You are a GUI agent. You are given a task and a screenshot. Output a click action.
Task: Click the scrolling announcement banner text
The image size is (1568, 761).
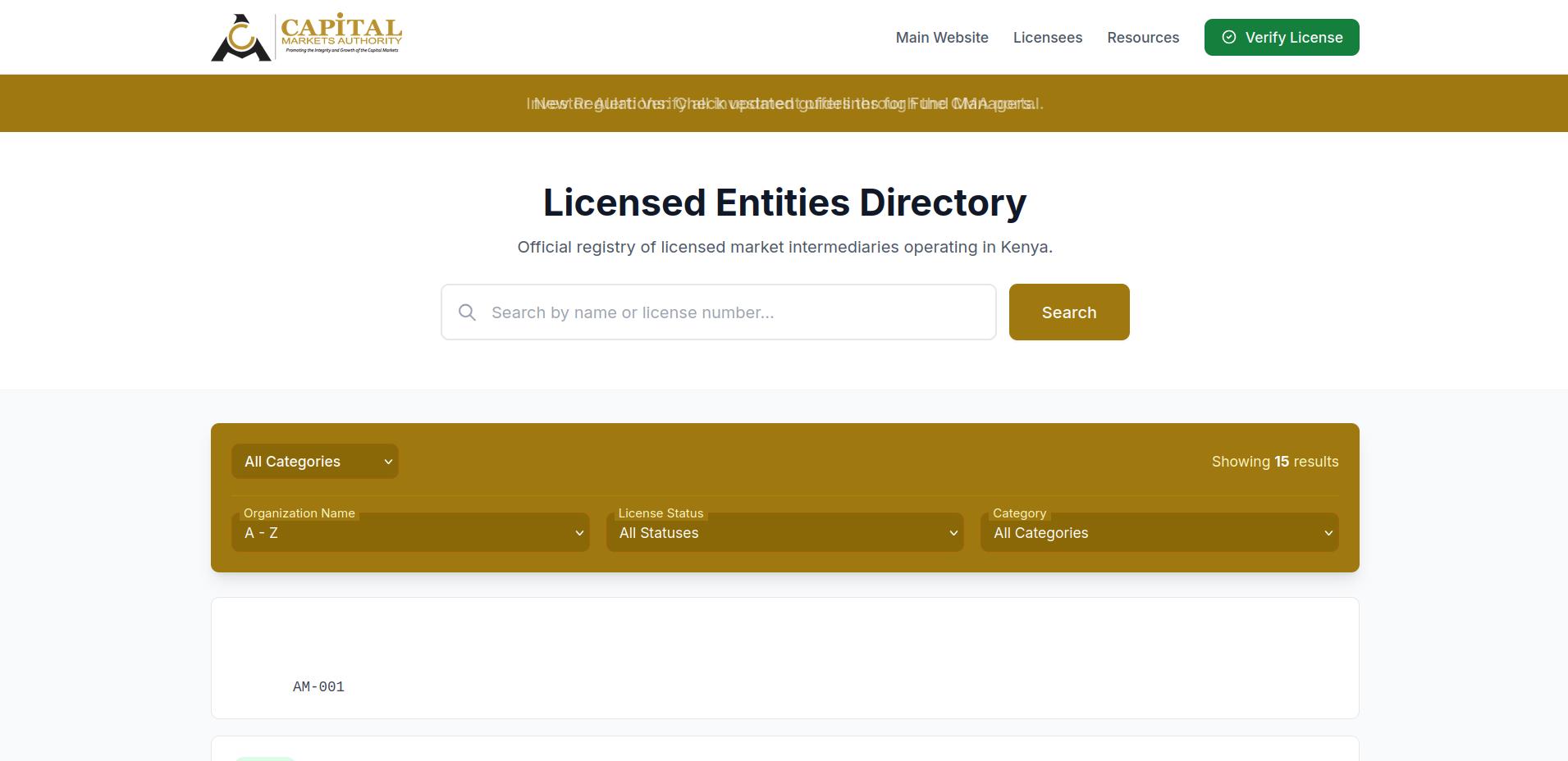pos(784,103)
